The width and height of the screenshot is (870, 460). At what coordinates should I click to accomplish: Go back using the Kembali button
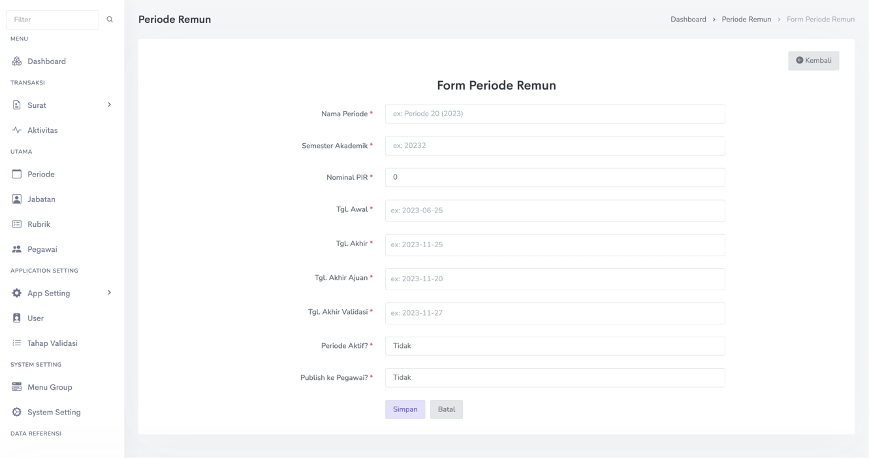813,61
